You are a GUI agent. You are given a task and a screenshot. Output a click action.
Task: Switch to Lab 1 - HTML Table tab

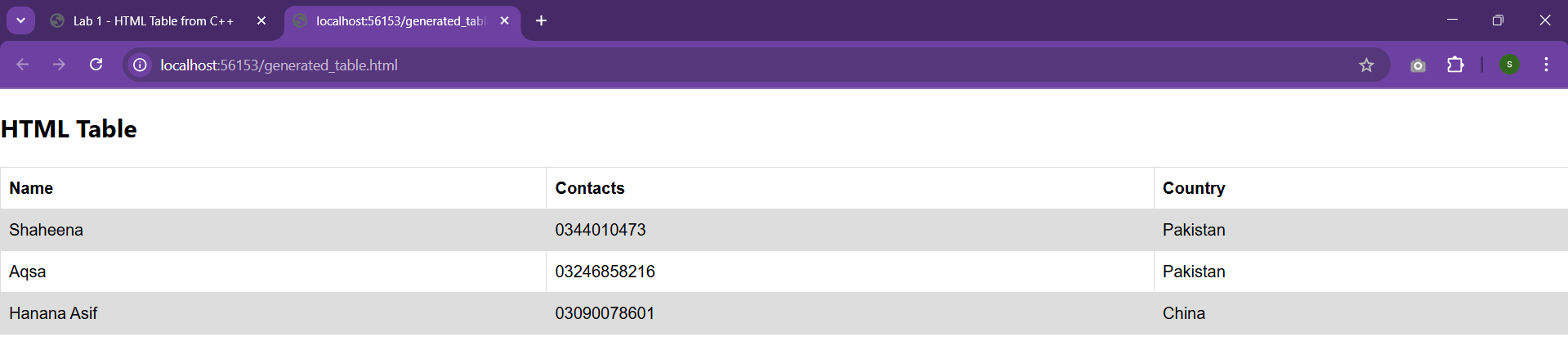click(x=153, y=21)
